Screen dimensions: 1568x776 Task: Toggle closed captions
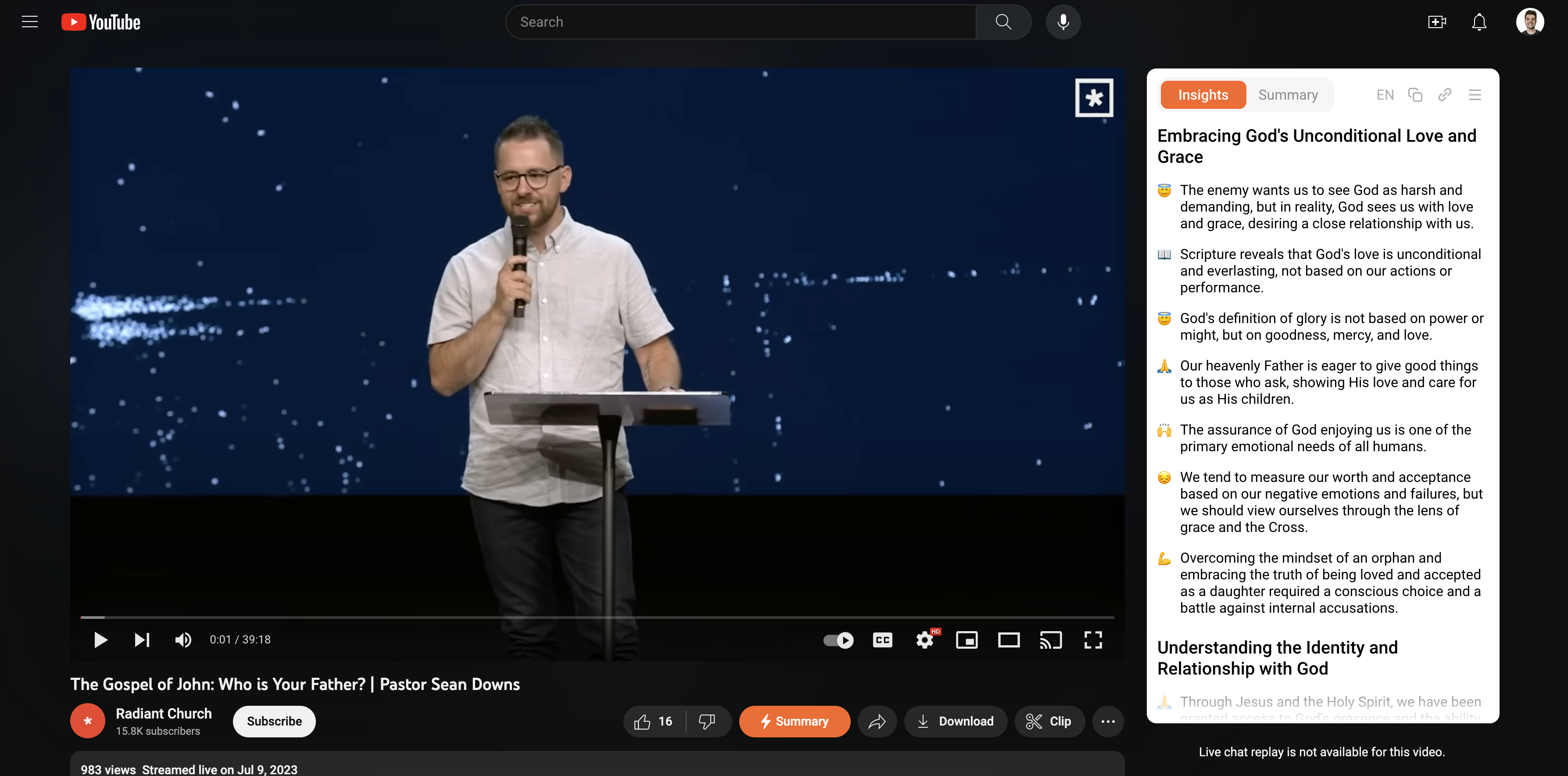882,639
